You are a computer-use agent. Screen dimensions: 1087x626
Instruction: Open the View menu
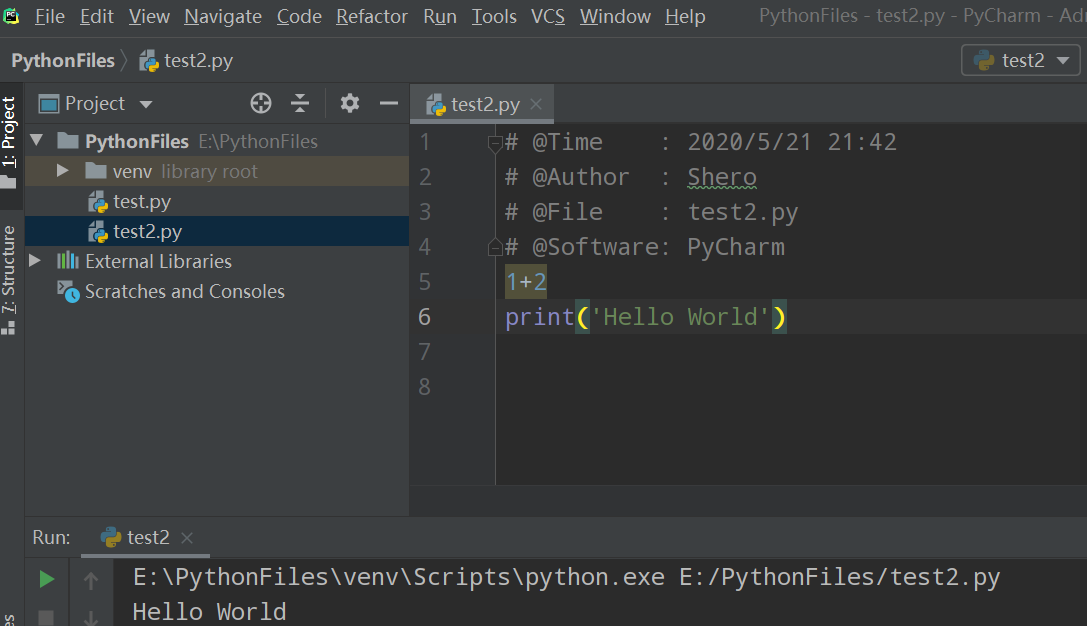(149, 16)
